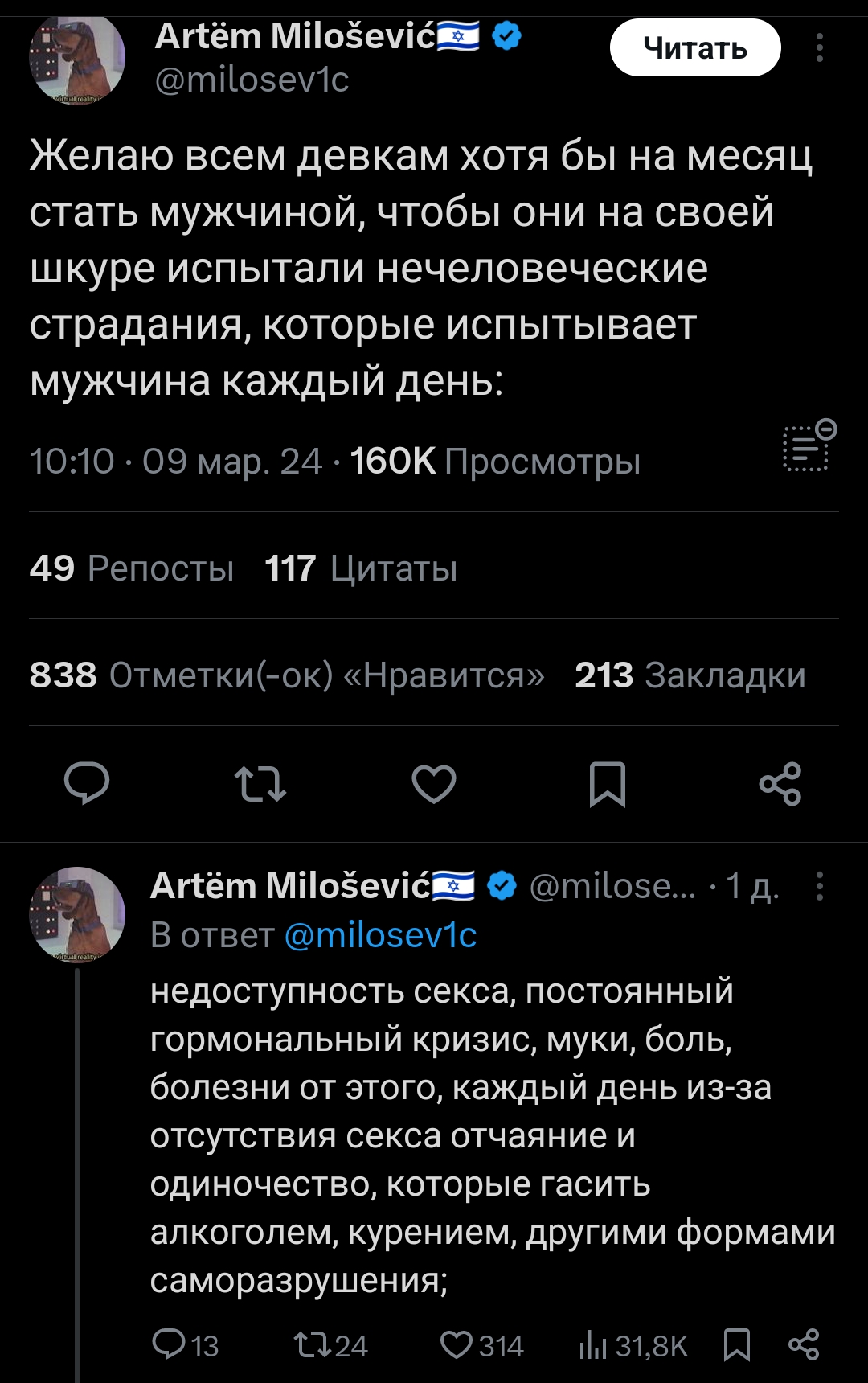The width and height of the screenshot is (868, 1383).
Task: Open the three-dot menu next to Читать
Action: pyautogui.click(x=819, y=48)
